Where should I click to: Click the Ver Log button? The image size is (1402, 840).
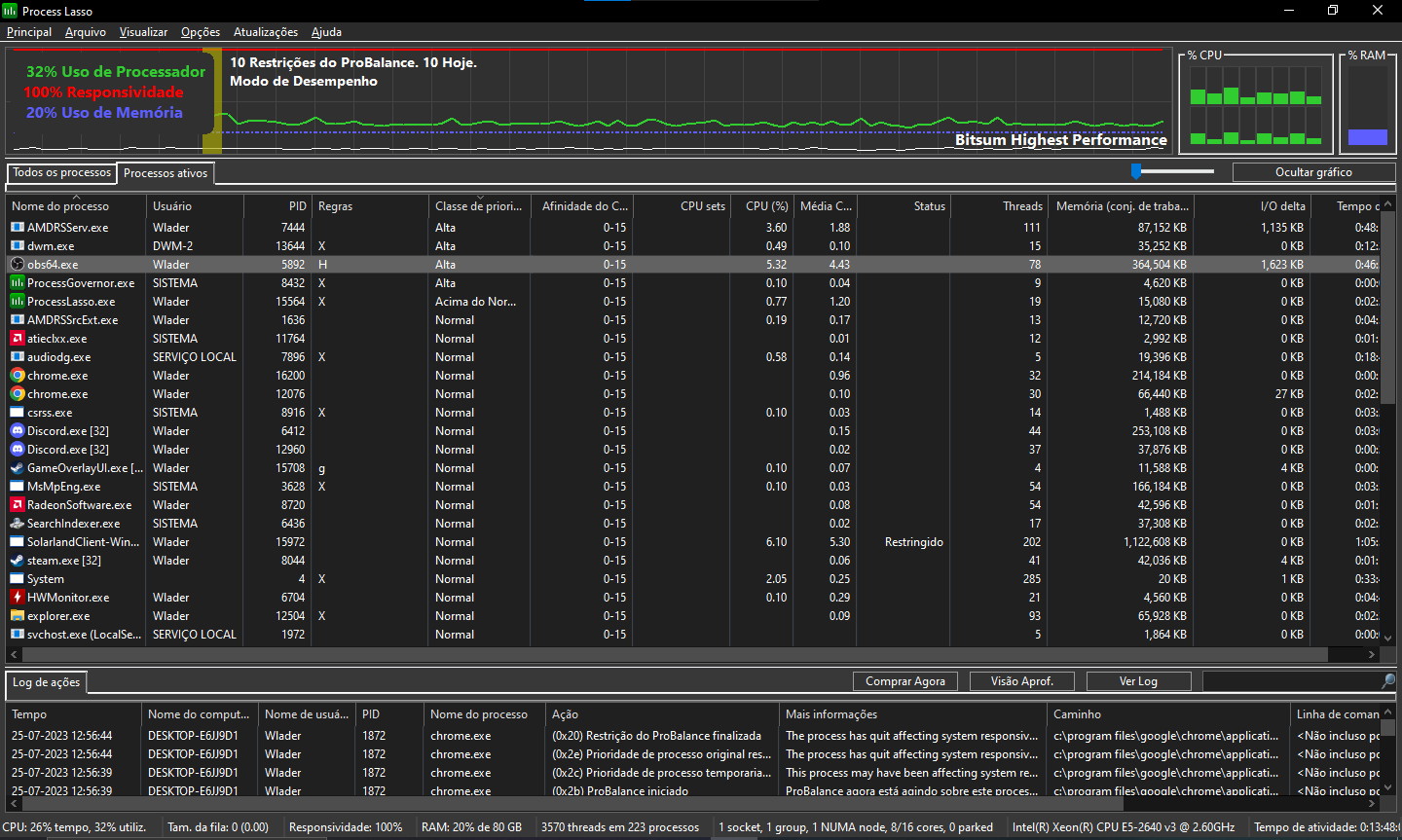1139,681
